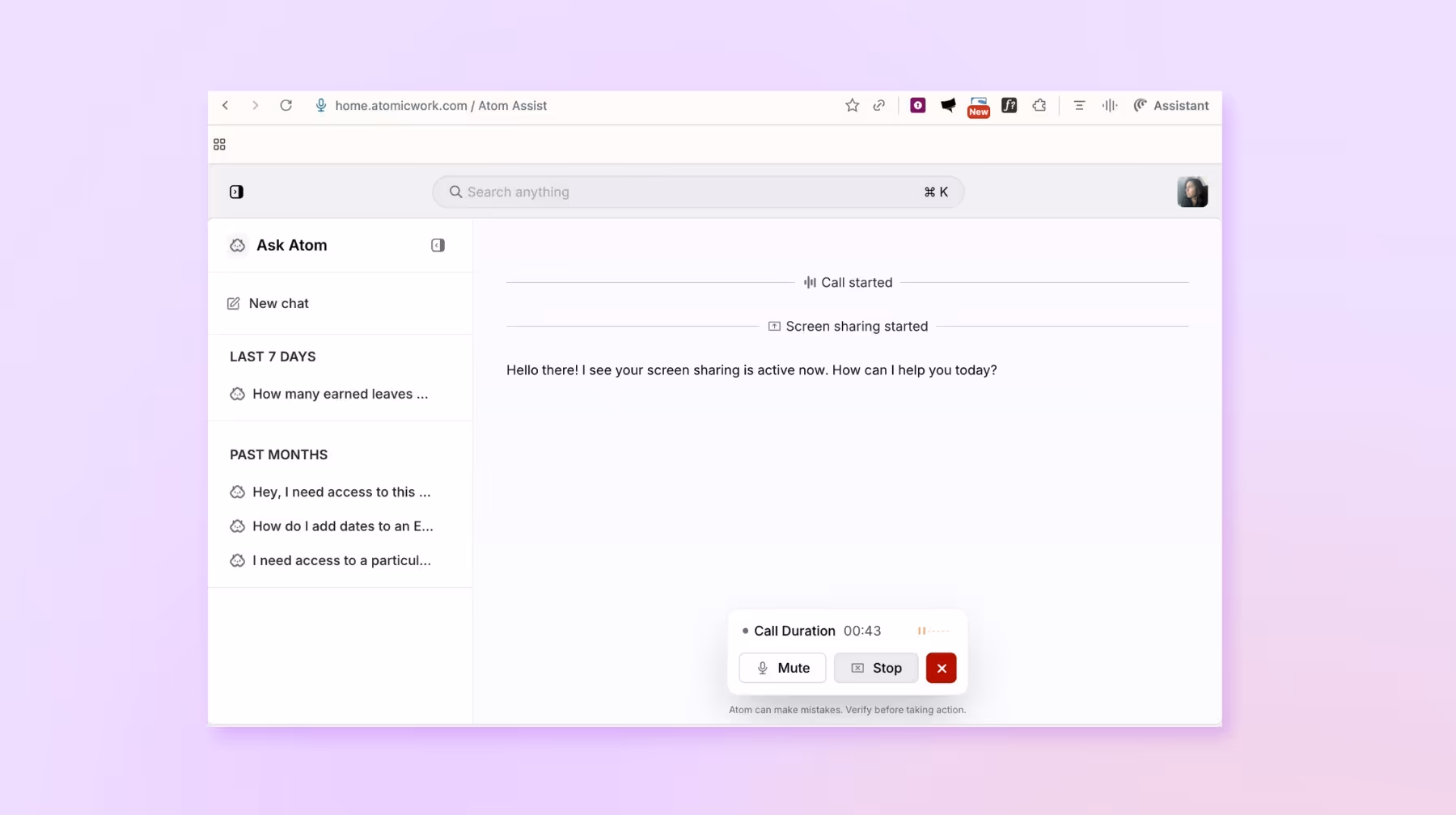Click the Ask Atom logo icon
The width and height of the screenshot is (1456, 815).
pos(238,245)
